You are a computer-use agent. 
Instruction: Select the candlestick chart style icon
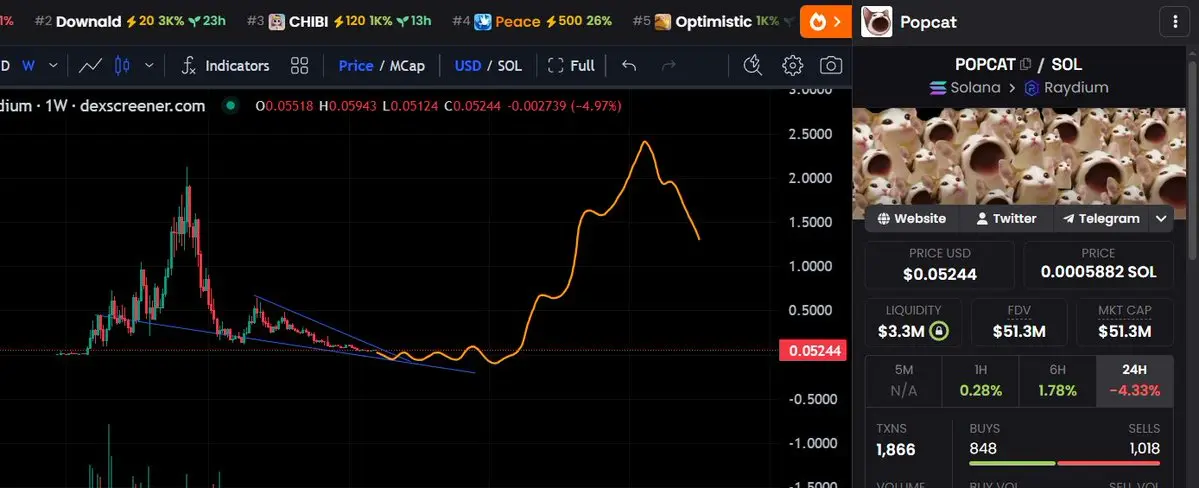coord(122,66)
